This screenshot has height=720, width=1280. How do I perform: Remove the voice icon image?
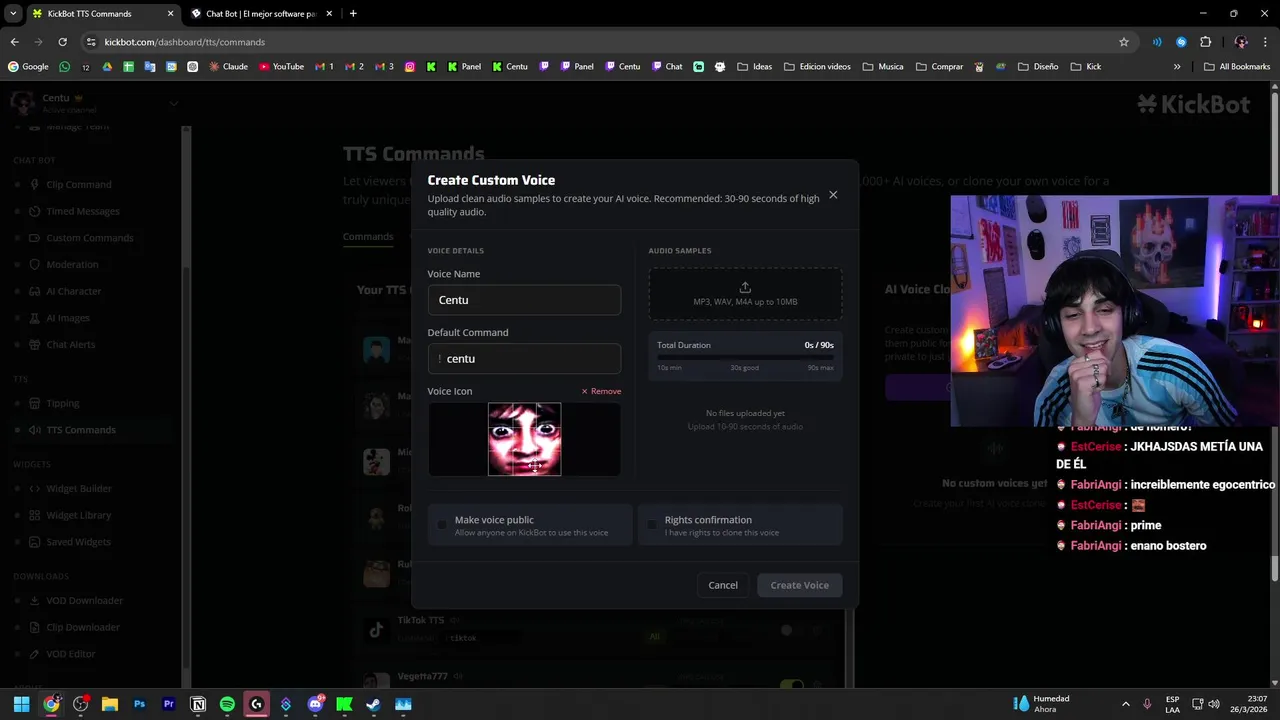tap(602, 391)
